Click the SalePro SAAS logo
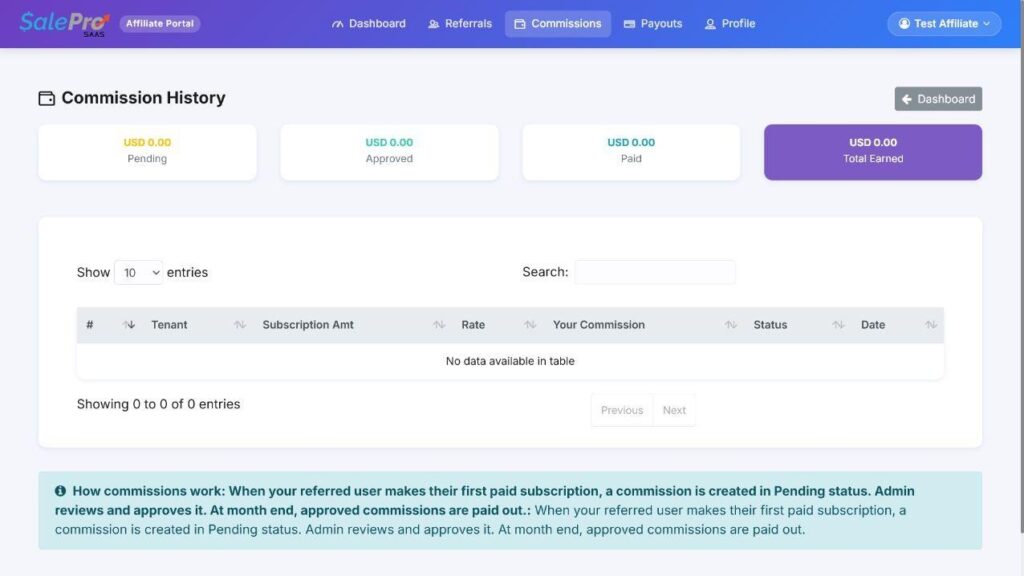Viewport: 1024px width, 576px height. 64,24
